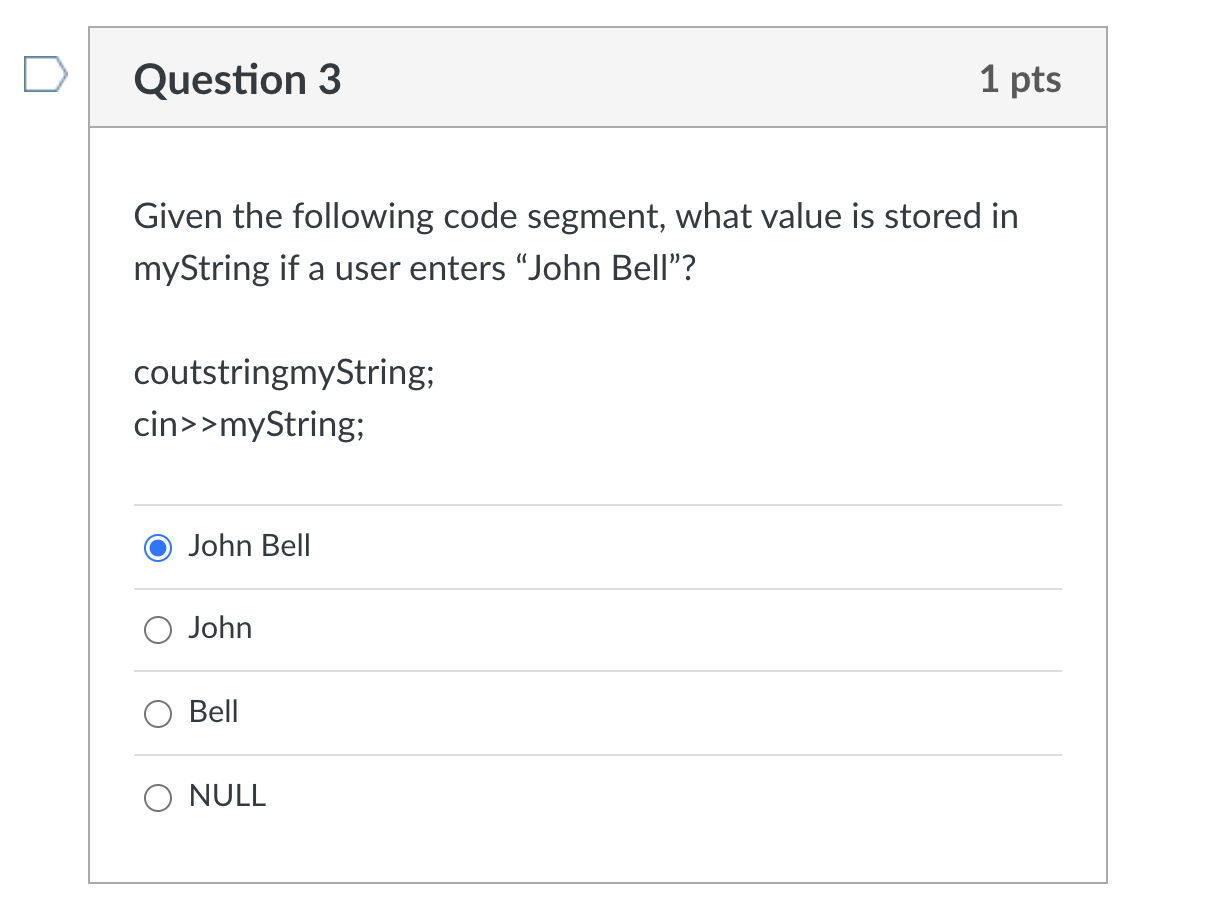Click the "Bell" answer label text
Screen dimensions: 1210x918
tap(214, 712)
